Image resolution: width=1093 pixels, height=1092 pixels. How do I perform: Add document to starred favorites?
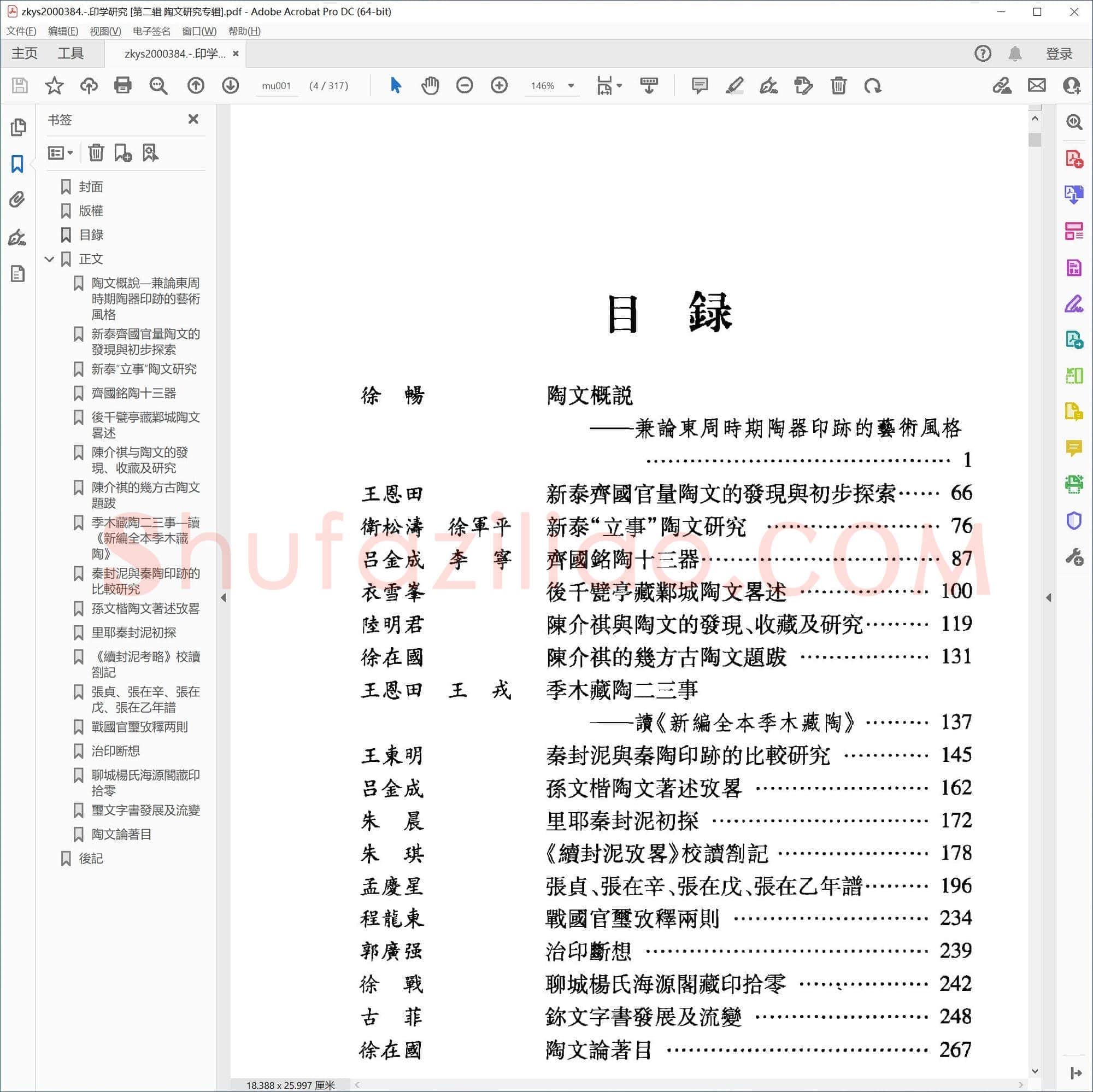pyautogui.click(x=54, y=85)
